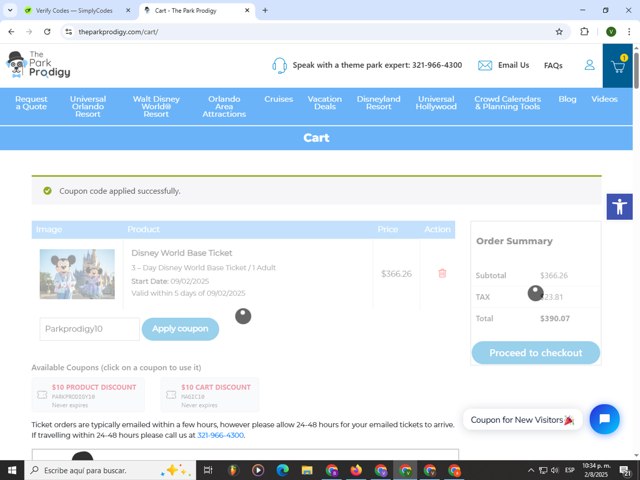Close the Verify Codes SimplyCodes tab
This screenshot has height=480, width=640.
point(128,11)
